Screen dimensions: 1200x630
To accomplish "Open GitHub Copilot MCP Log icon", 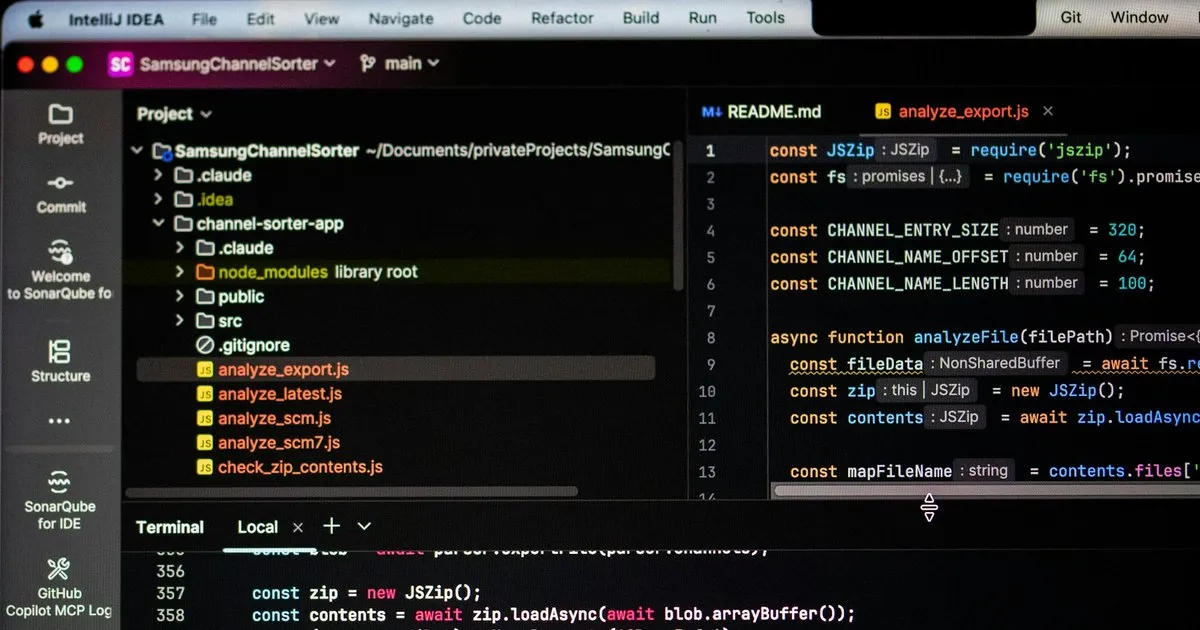I will 60,569.
